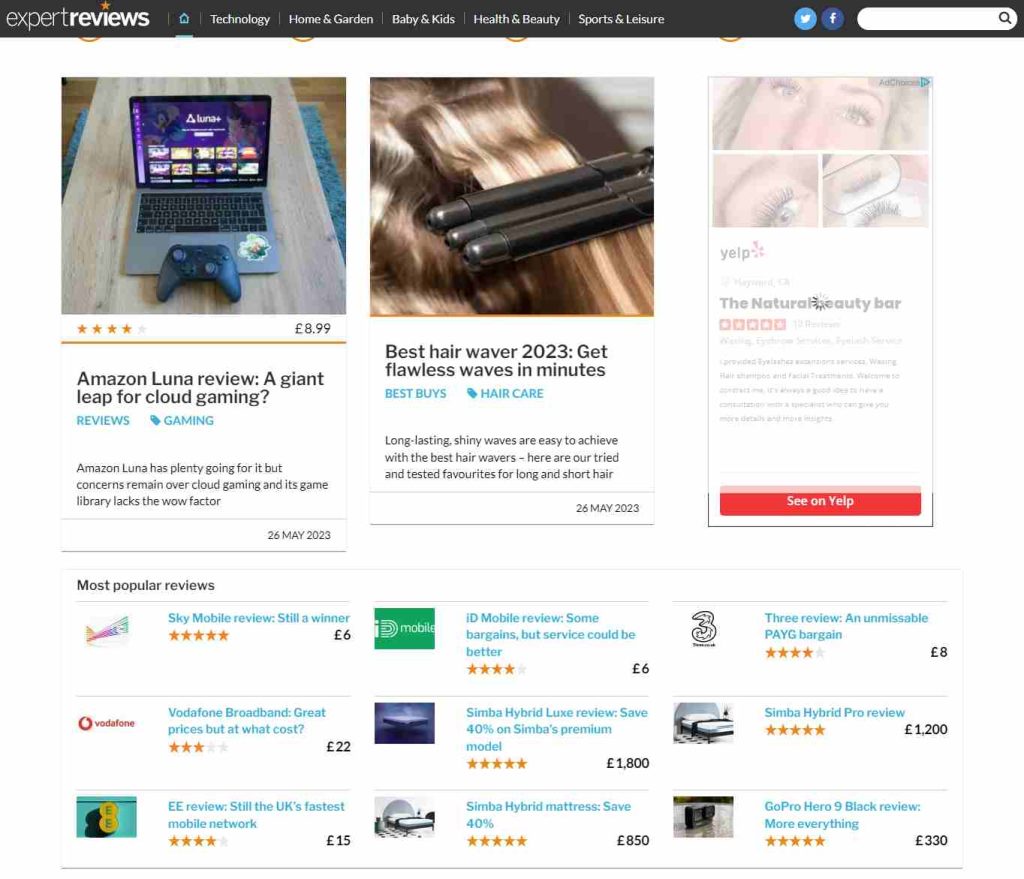Click the Simba Hybrid Pro £1,200 price
The width and height of the screenshot is (1024, 879).
(x=925, y=729)
